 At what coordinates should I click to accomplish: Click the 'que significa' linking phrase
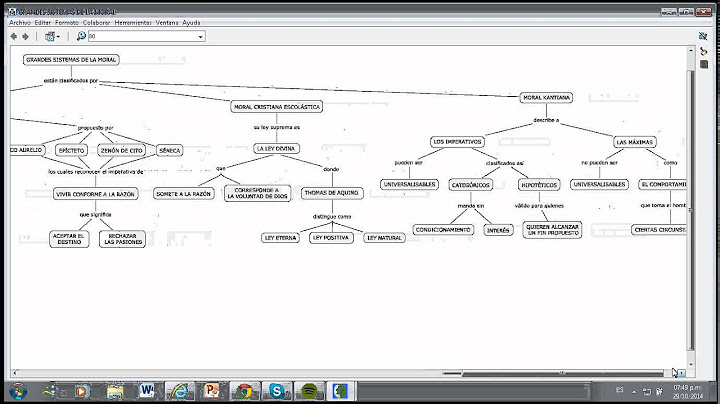pos(95,214)
